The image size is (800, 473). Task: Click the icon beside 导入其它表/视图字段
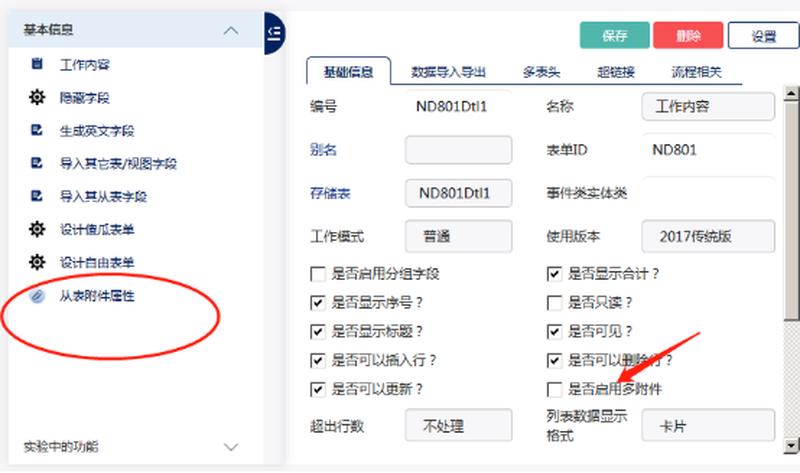point(37,163)
